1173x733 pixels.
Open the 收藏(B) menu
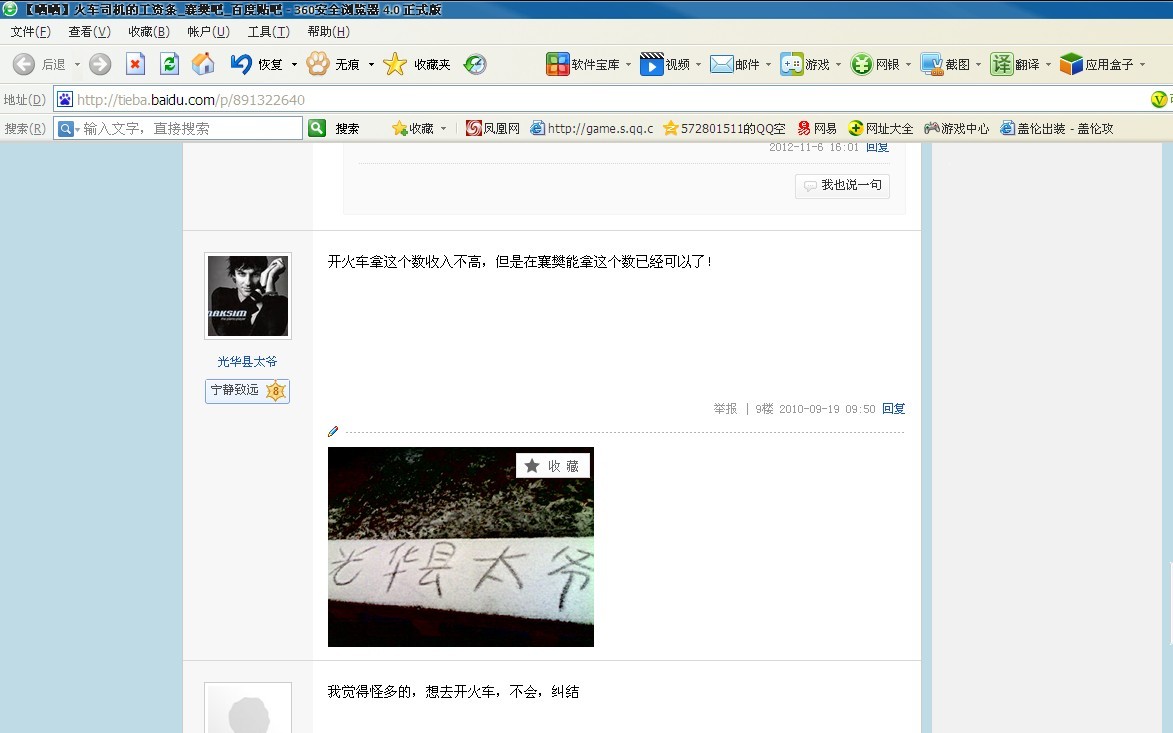(149, 31)
